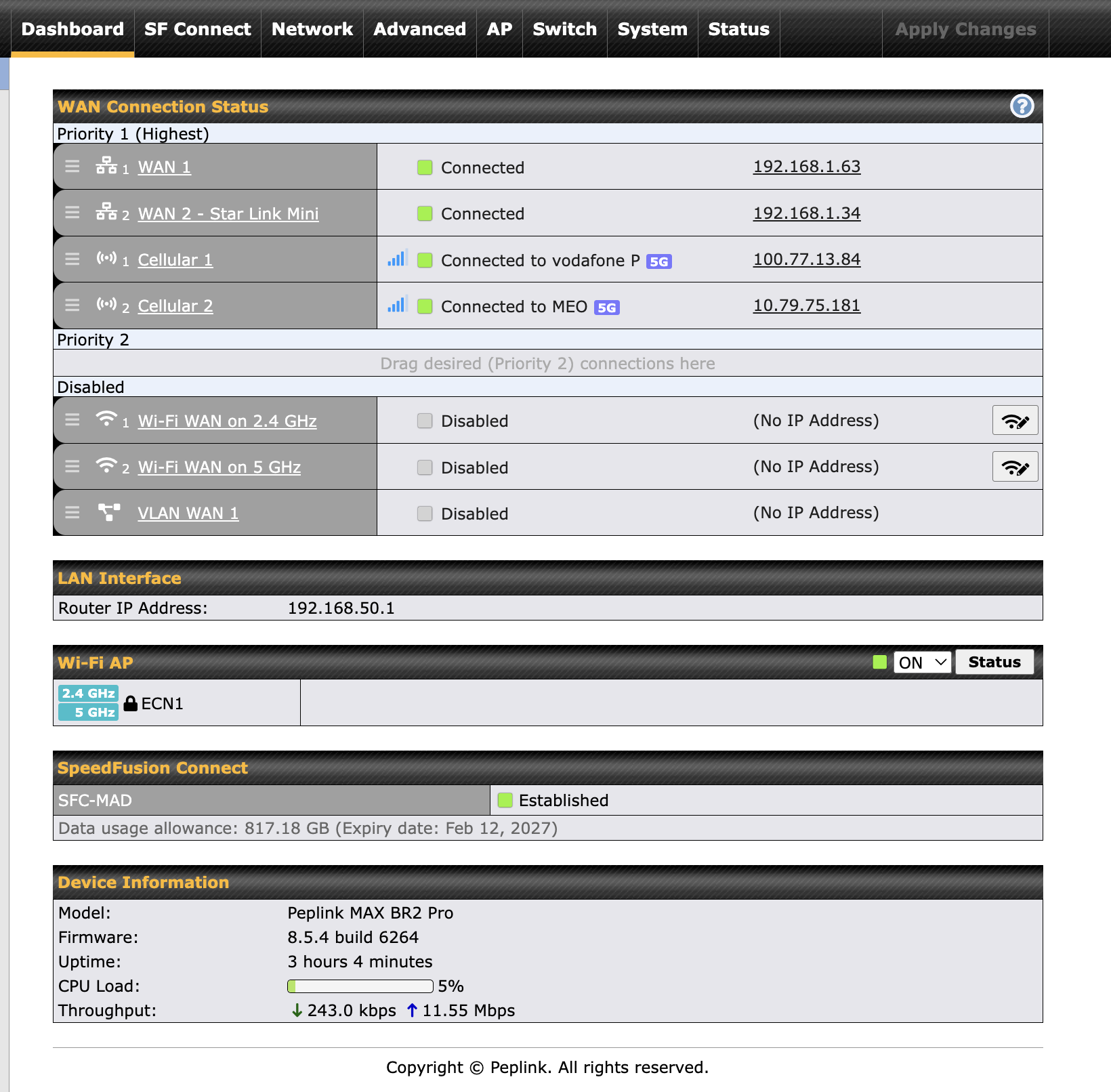Open the Advanced menu
The height and width of the screenshot is (1092, 1111).
419,29
